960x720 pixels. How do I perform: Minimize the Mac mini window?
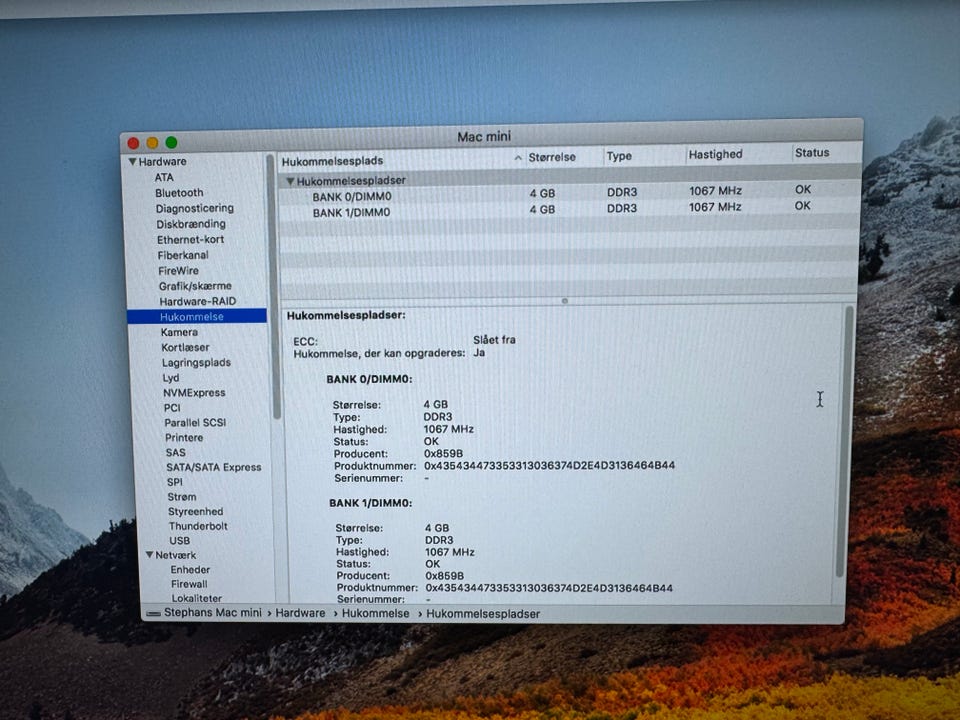point(152,143)
